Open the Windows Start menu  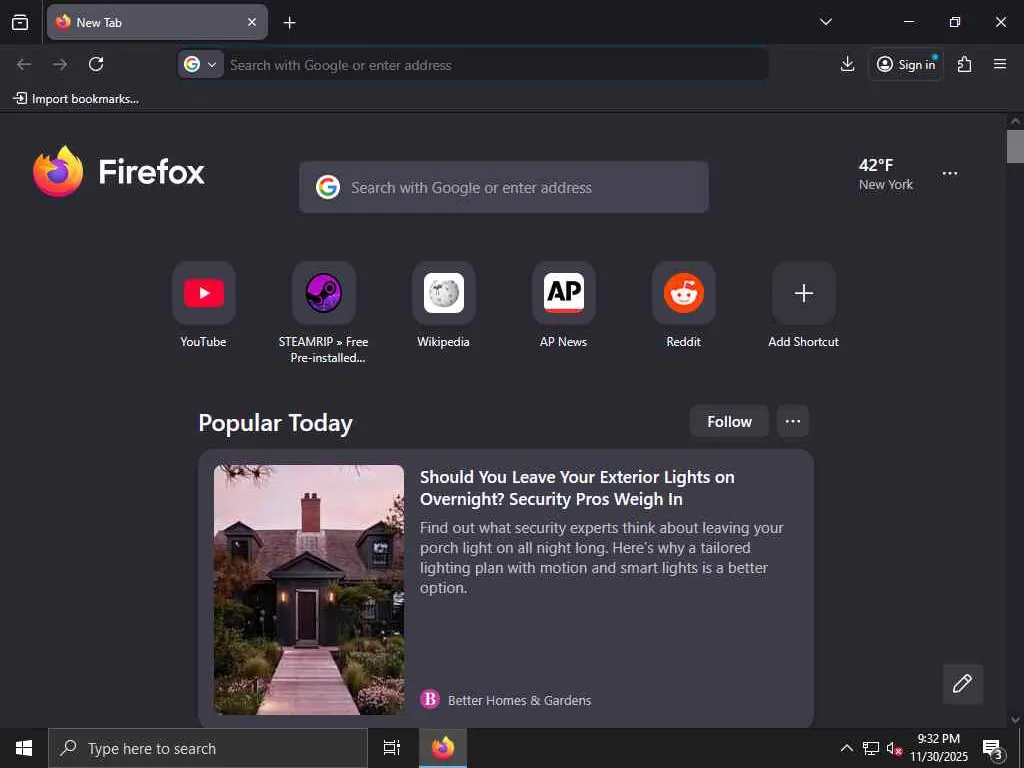(x=24, y=748)
